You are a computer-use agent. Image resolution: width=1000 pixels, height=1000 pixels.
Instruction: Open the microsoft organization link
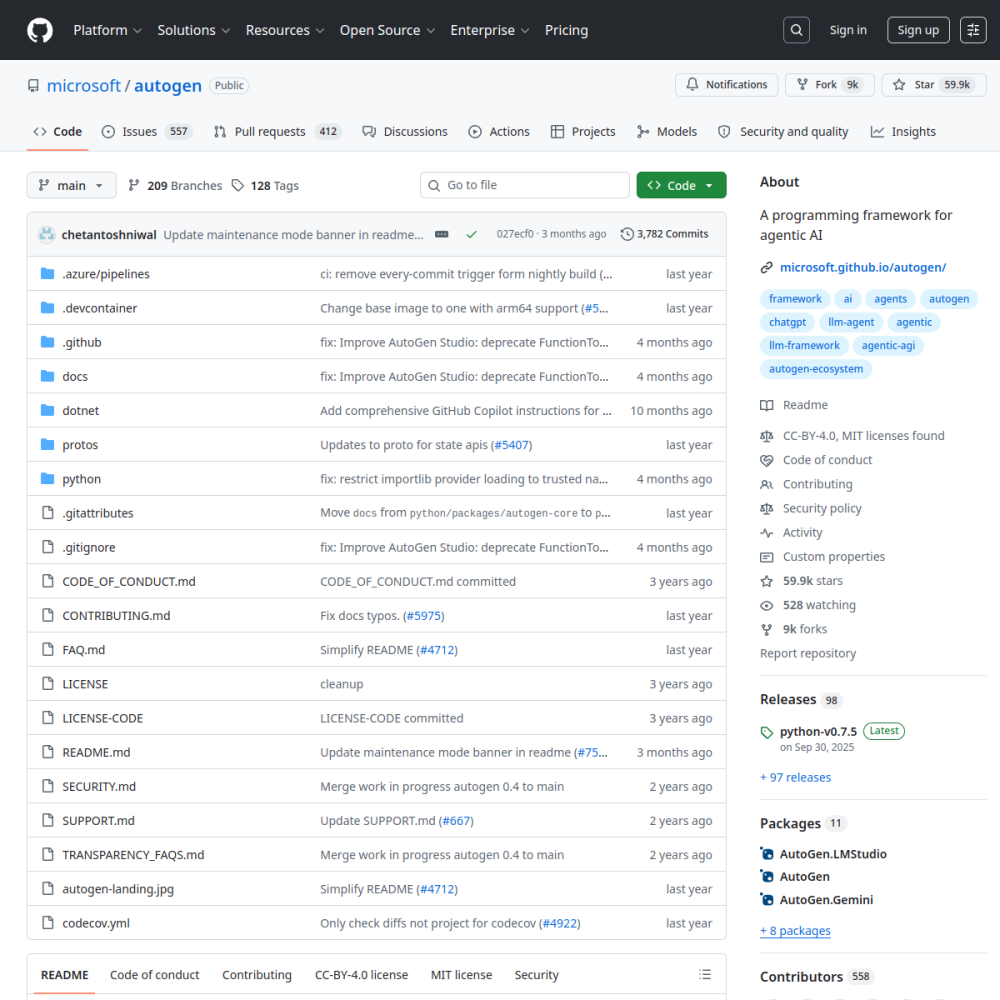pos(84,85)
